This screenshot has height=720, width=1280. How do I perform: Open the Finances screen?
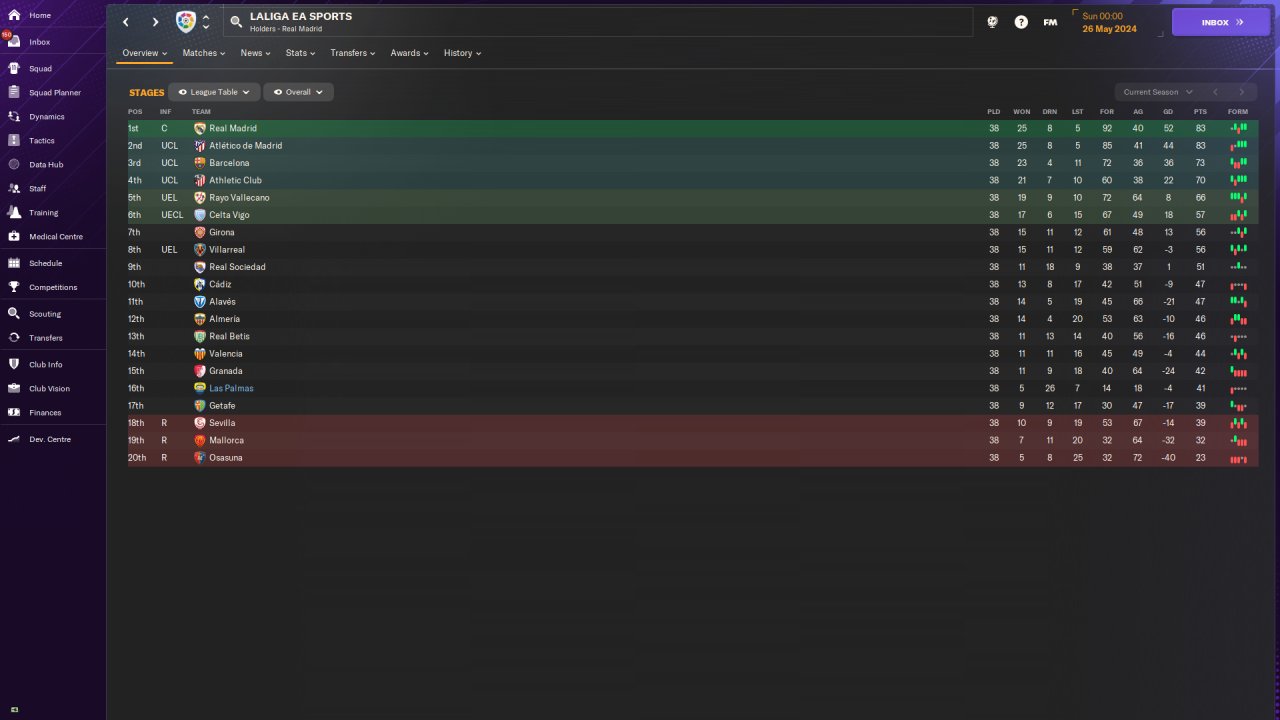[45, 413]
